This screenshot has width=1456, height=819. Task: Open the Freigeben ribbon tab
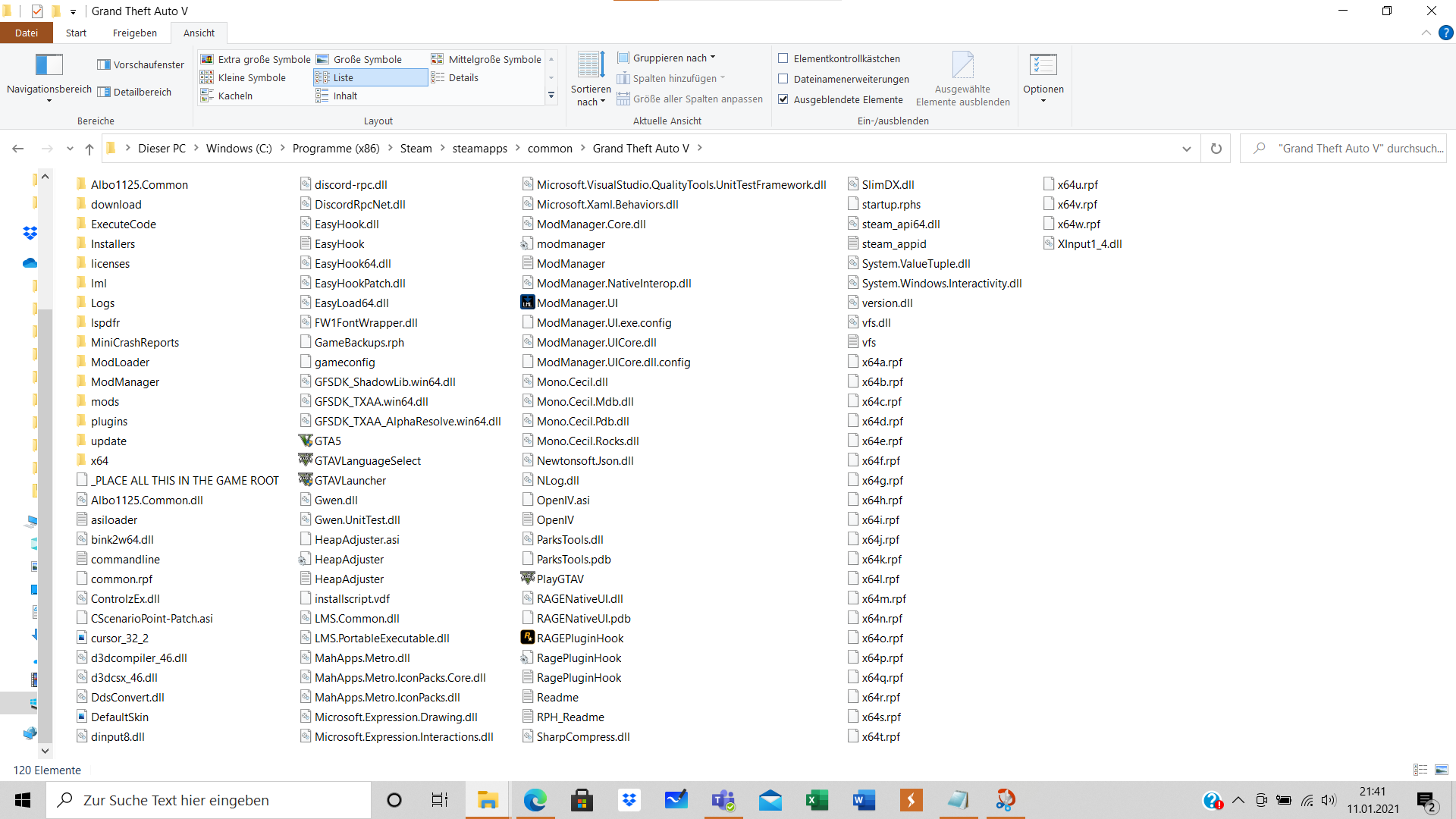pos(134,33)
